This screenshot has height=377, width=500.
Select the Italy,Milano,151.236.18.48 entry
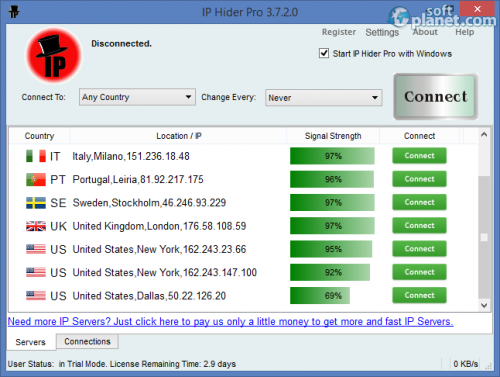131,156
